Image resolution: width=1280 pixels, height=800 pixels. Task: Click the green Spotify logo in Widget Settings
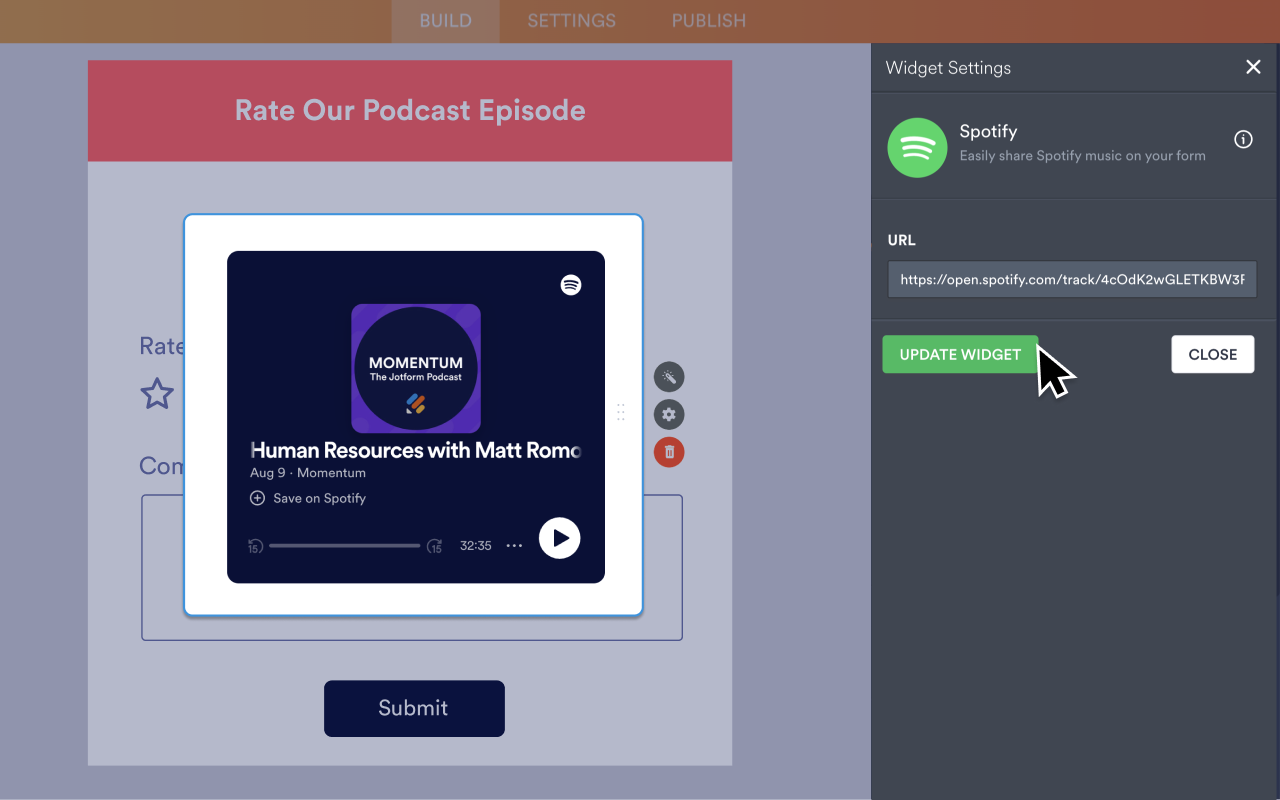click(917, 147)
